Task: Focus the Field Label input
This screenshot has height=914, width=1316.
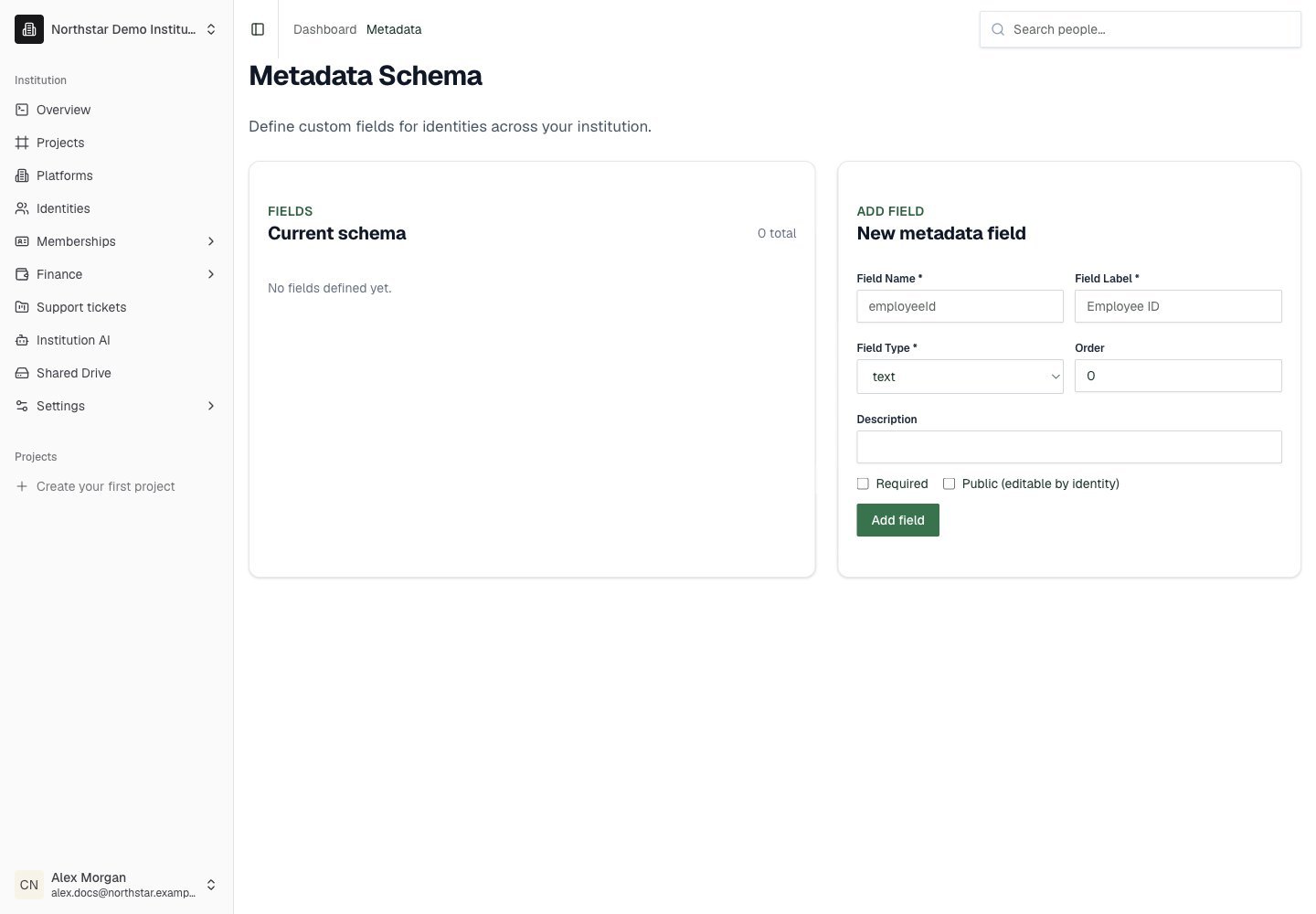Action: click(x=1178, y=306)
